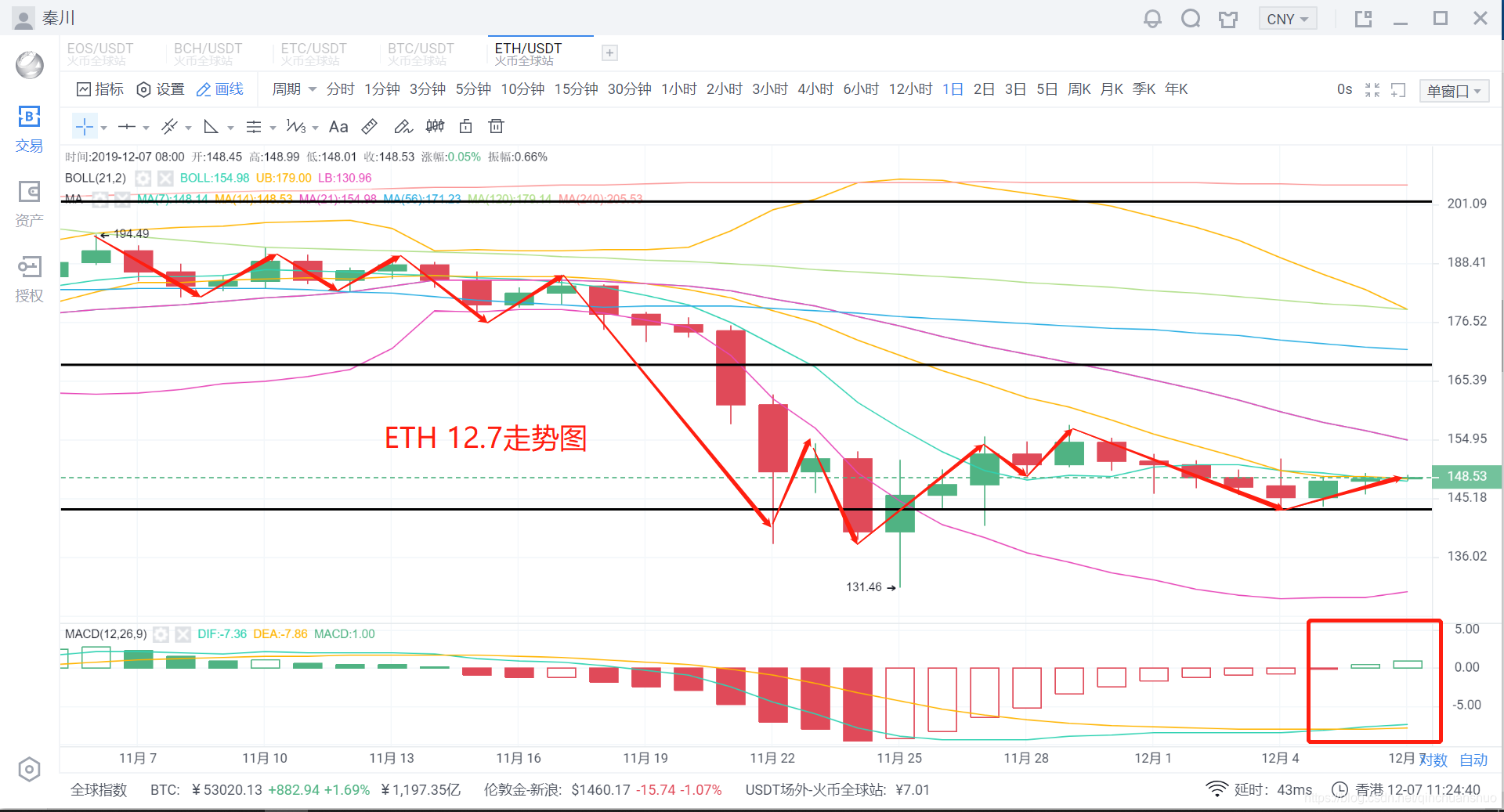The image size is (1504, 812).
Task: Click the 全球指数 global index label
Action: (x=99, y=790)
